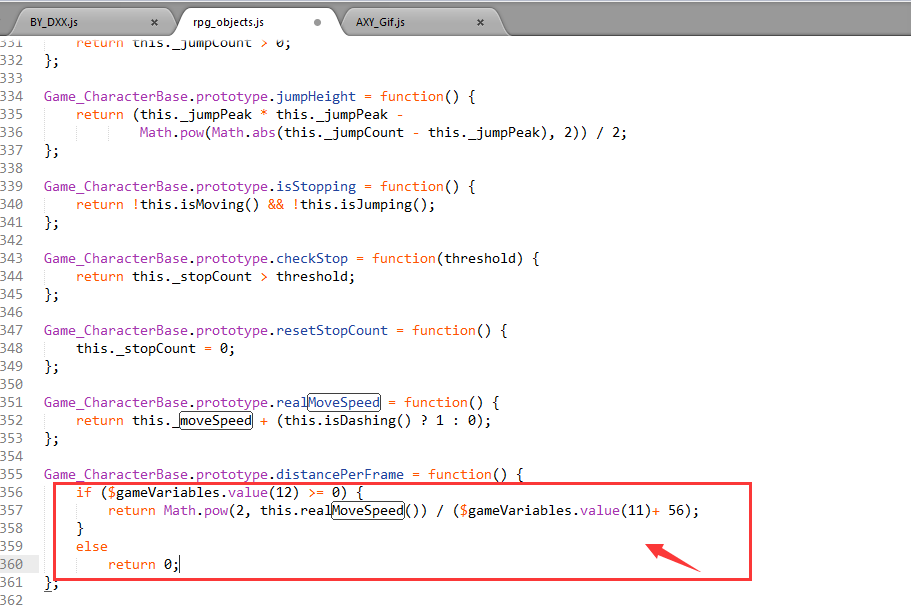The image size is (911, 609).
Task: Click line number 360 in the gutter
Action: 12,565
